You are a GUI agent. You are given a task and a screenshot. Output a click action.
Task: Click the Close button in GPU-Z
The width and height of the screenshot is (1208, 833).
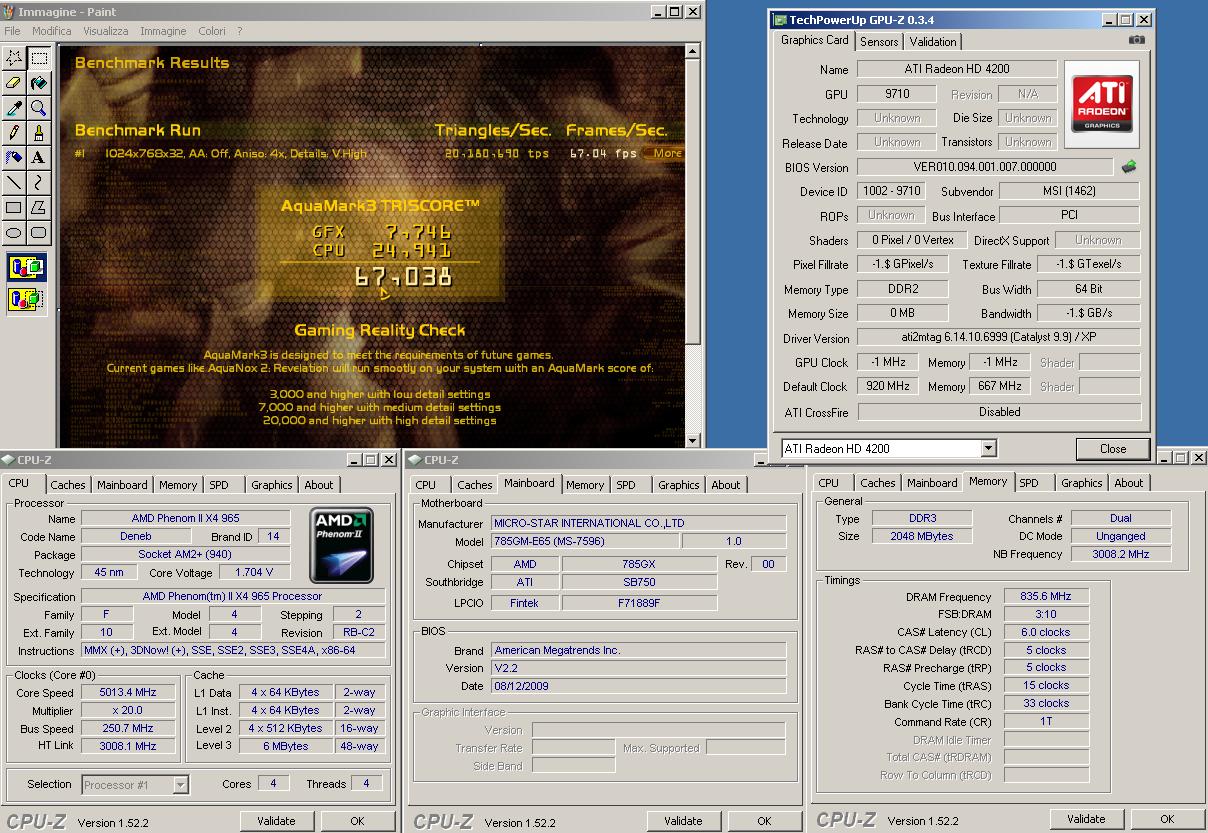(x=1113, y=449)
